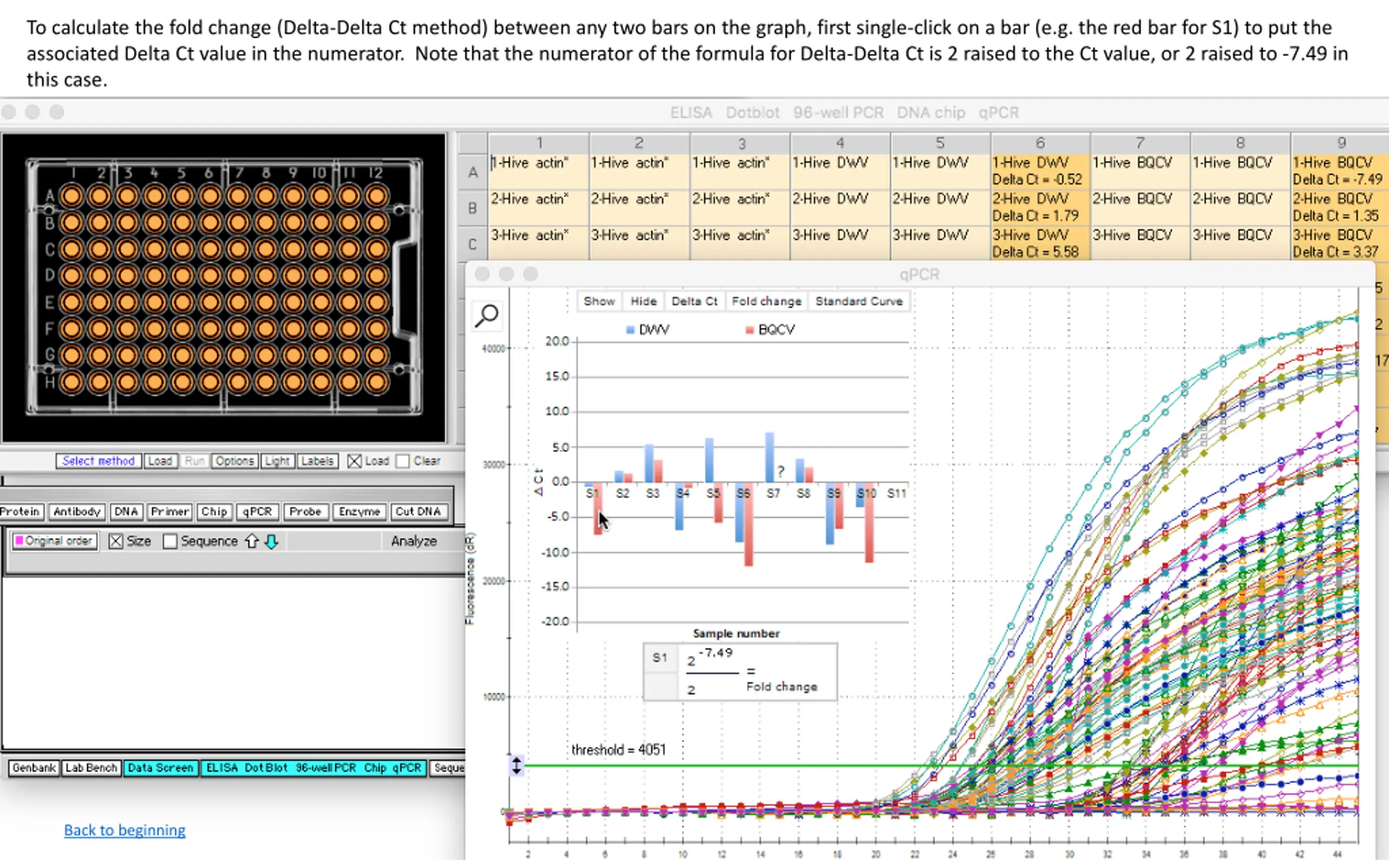Click the Analyze button

tap(414, 541)
